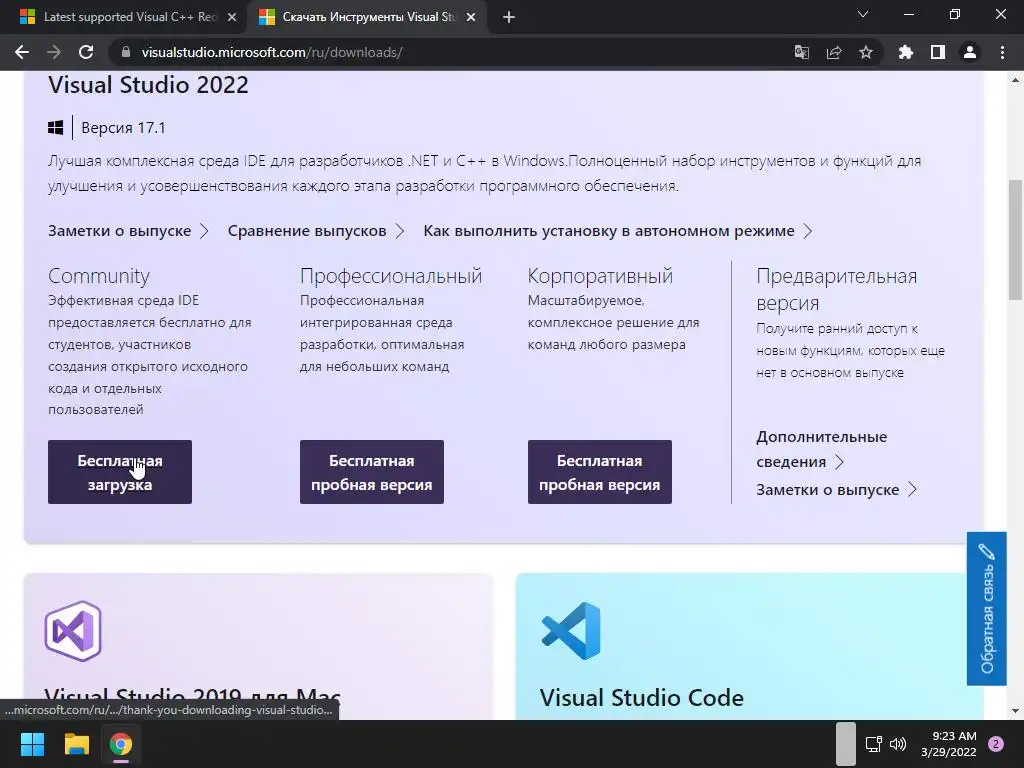Click Профессиональный Бесплатная пробная версия button

coord(372,472)
